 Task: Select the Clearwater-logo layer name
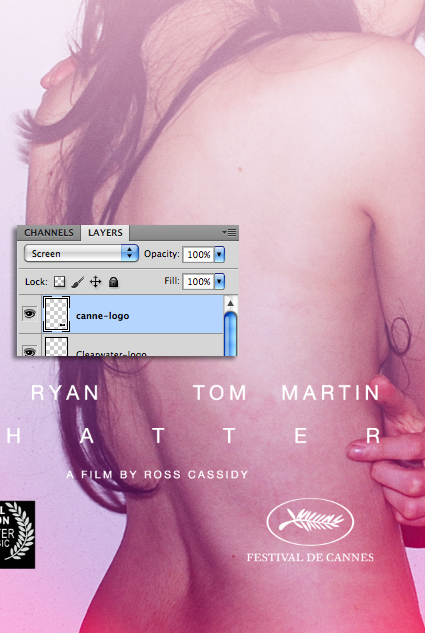111,353
